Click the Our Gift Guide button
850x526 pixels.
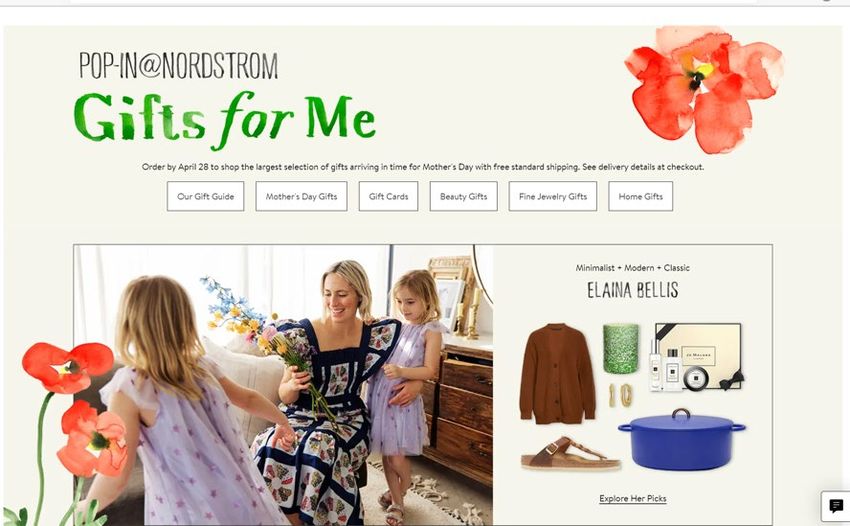click(x=205, y=196)
